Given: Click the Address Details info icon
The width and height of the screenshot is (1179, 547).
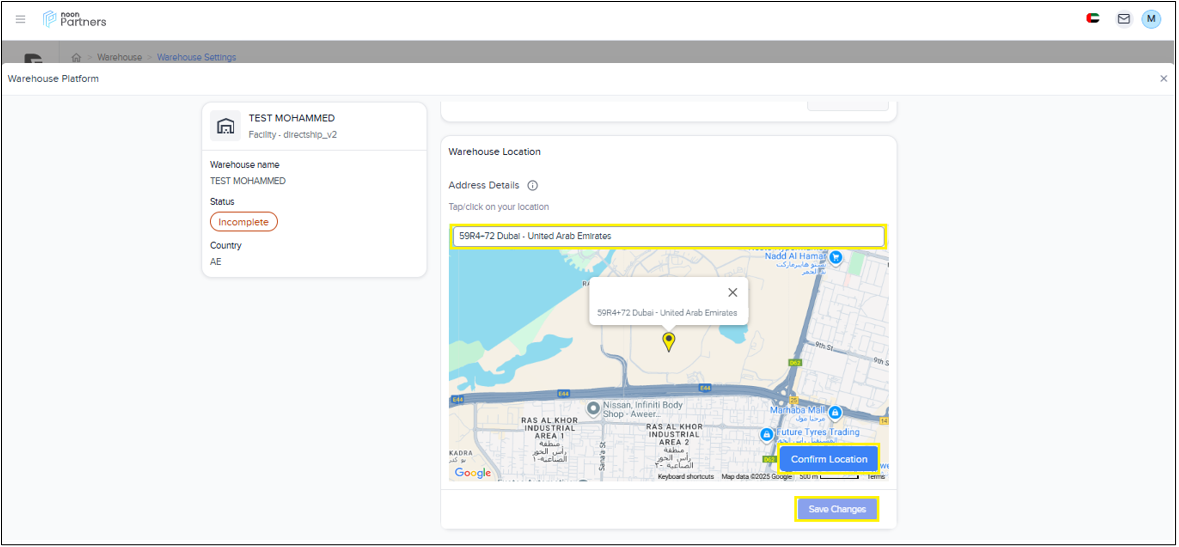Looking at the screenshot, I should pyautogui.click(x=532, y=186).
